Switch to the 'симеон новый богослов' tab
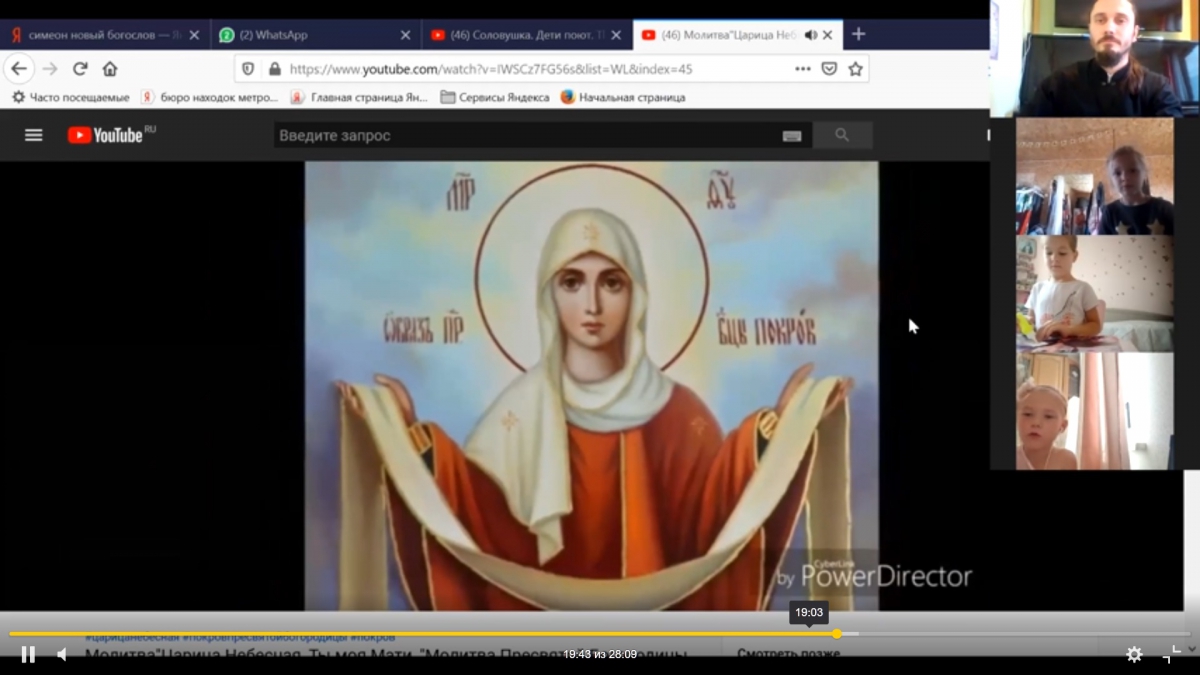1200x675 pixels. tap(105, 35)
